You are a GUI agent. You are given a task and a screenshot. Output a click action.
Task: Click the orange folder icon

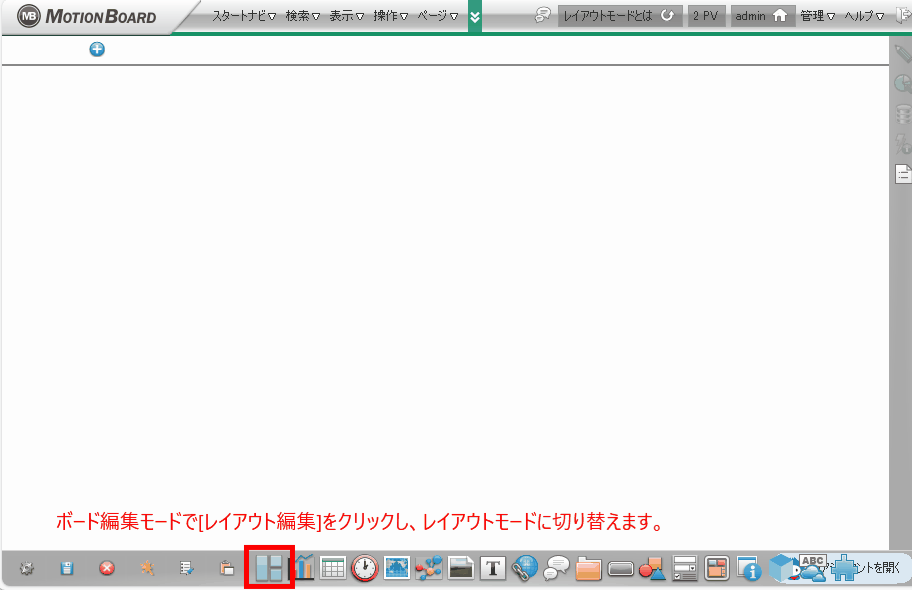point(588,568)
